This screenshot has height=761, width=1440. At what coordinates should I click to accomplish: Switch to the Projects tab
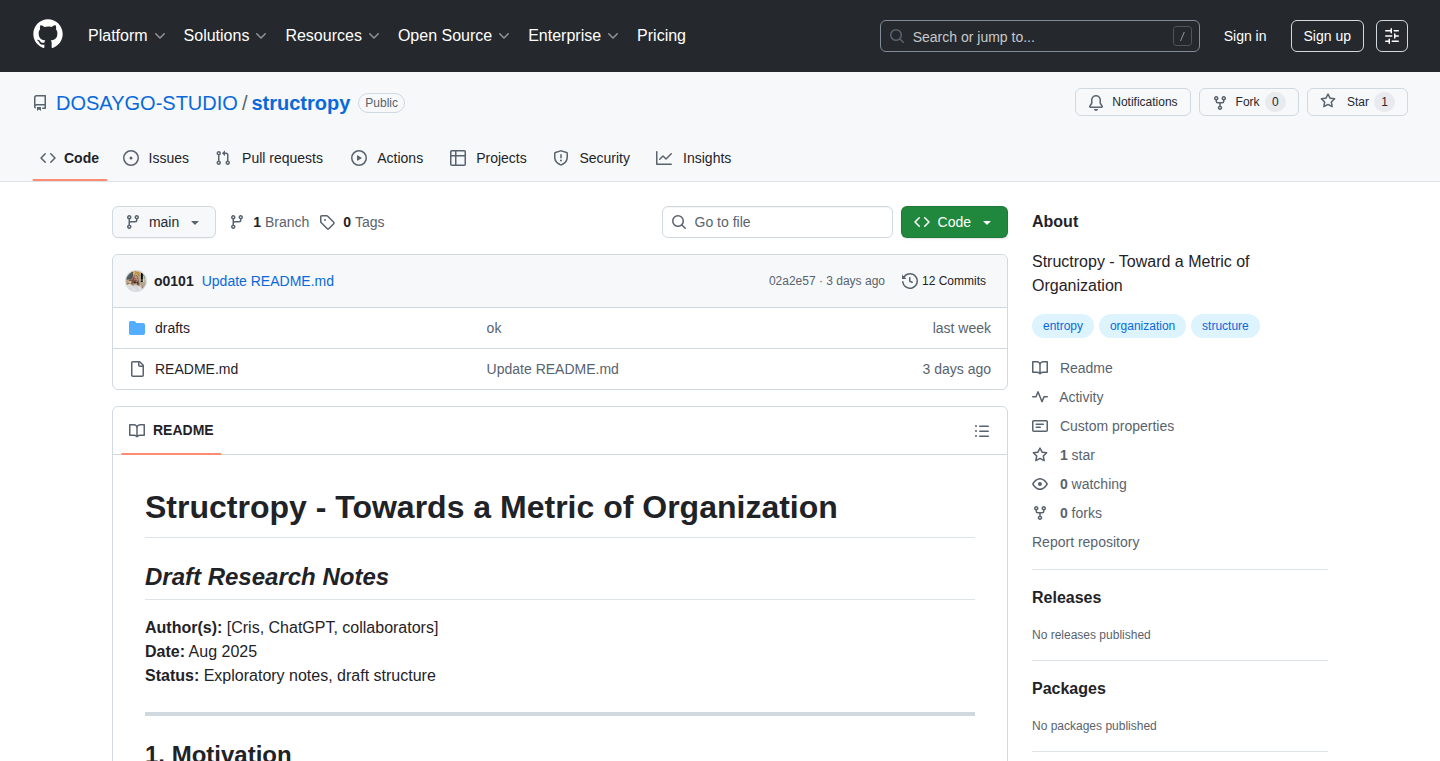coord(488,158)
